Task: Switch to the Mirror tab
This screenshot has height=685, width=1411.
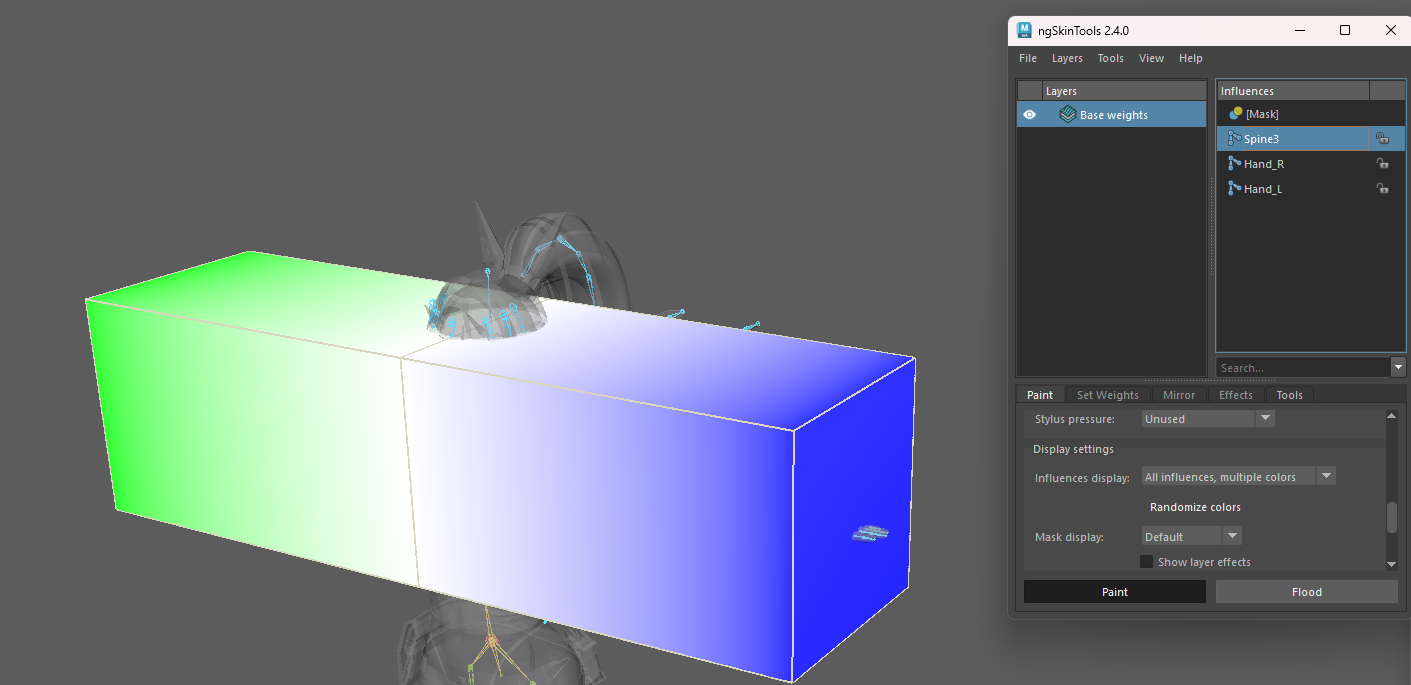Action: click(x=1179, y=395)
